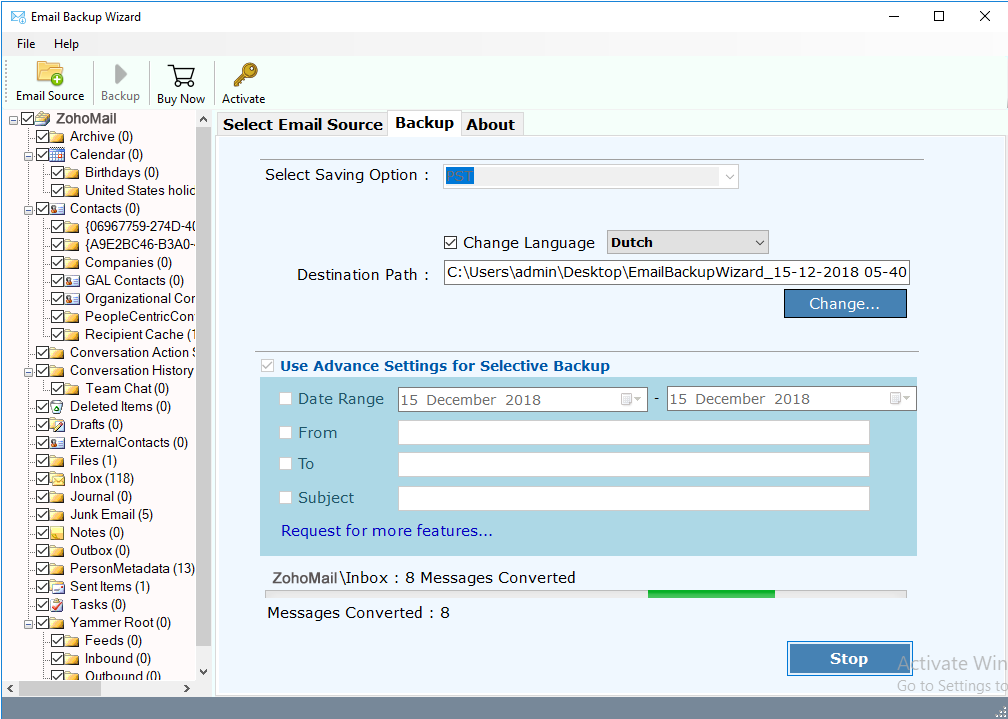This screenshot has width=1008, height=719.
Task: Enable the To filter checkbox
Action: coord(285,464)
